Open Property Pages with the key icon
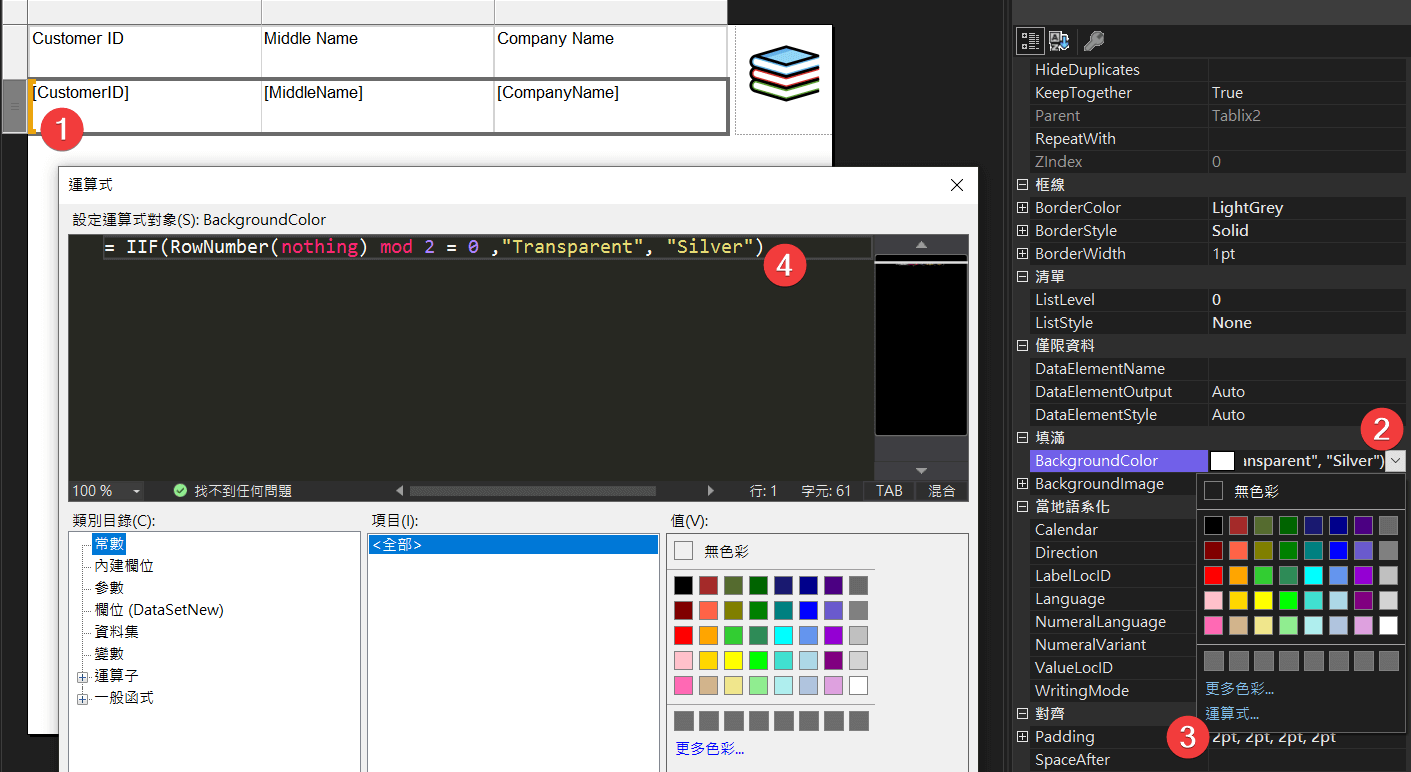The height and width of the screenshot is (772, 1411). coord(1094,40)
